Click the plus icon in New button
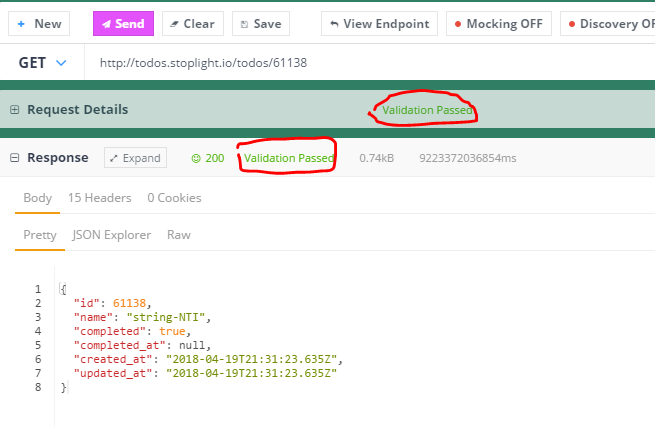Image resolution: width=655 pixels, height=427 pixels. (21, 24)
